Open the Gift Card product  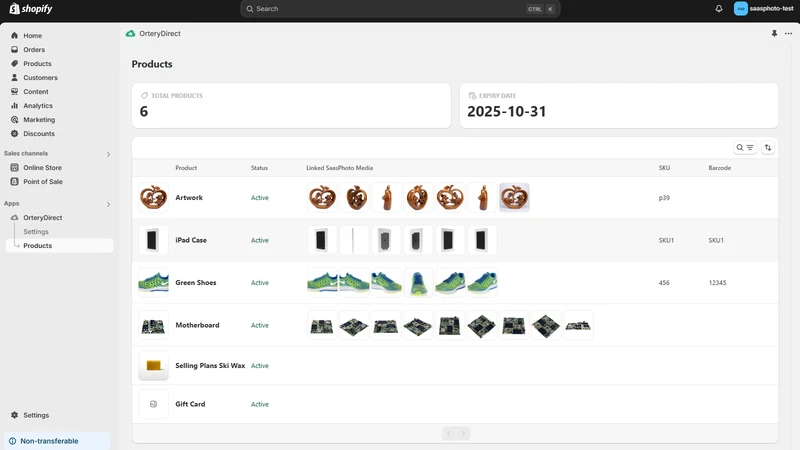[x=455, y=404]
